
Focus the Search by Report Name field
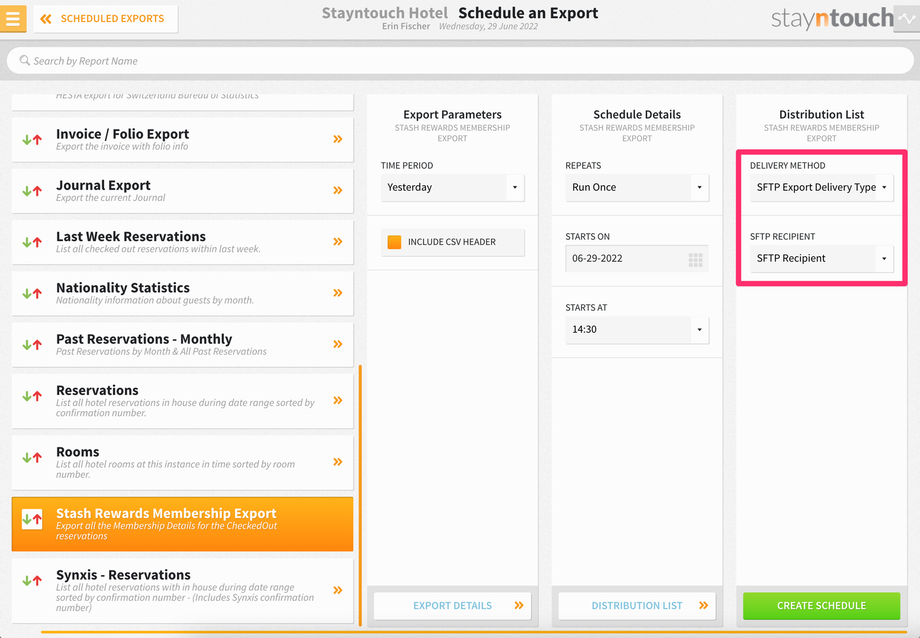point(460,61)
